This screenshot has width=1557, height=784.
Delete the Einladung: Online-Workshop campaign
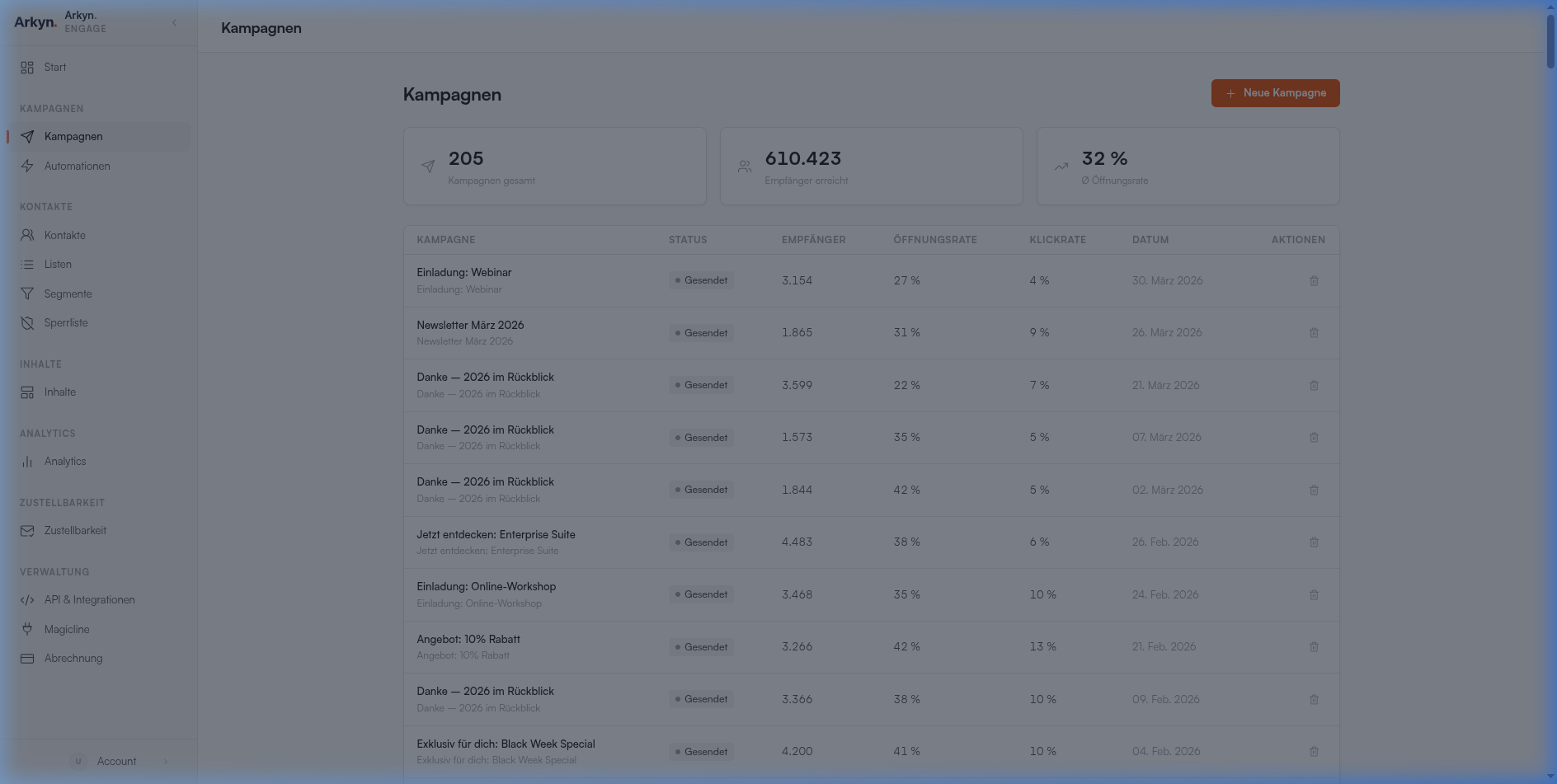1314,595
